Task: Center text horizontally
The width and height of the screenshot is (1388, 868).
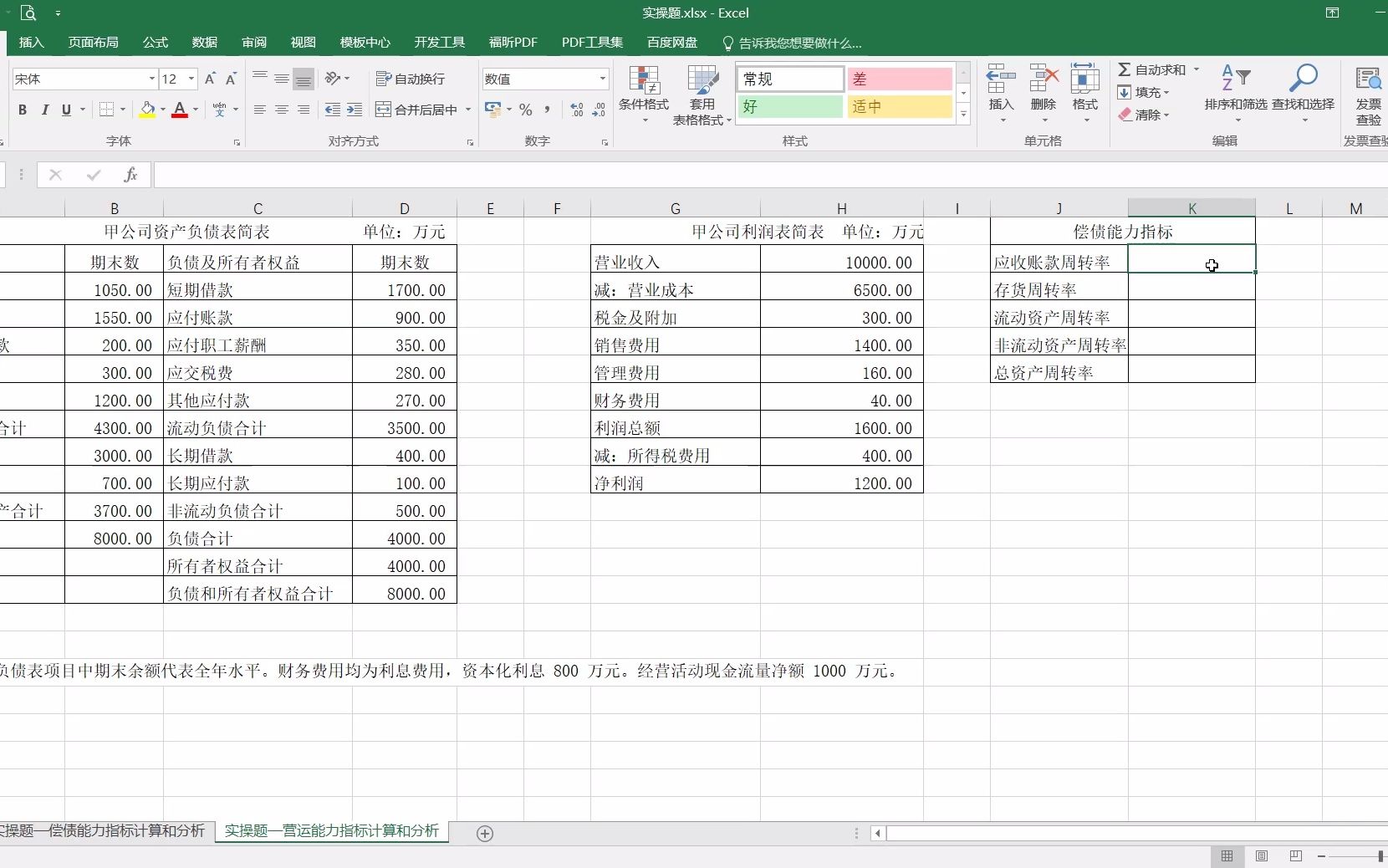Action: [x=282, y=110]
